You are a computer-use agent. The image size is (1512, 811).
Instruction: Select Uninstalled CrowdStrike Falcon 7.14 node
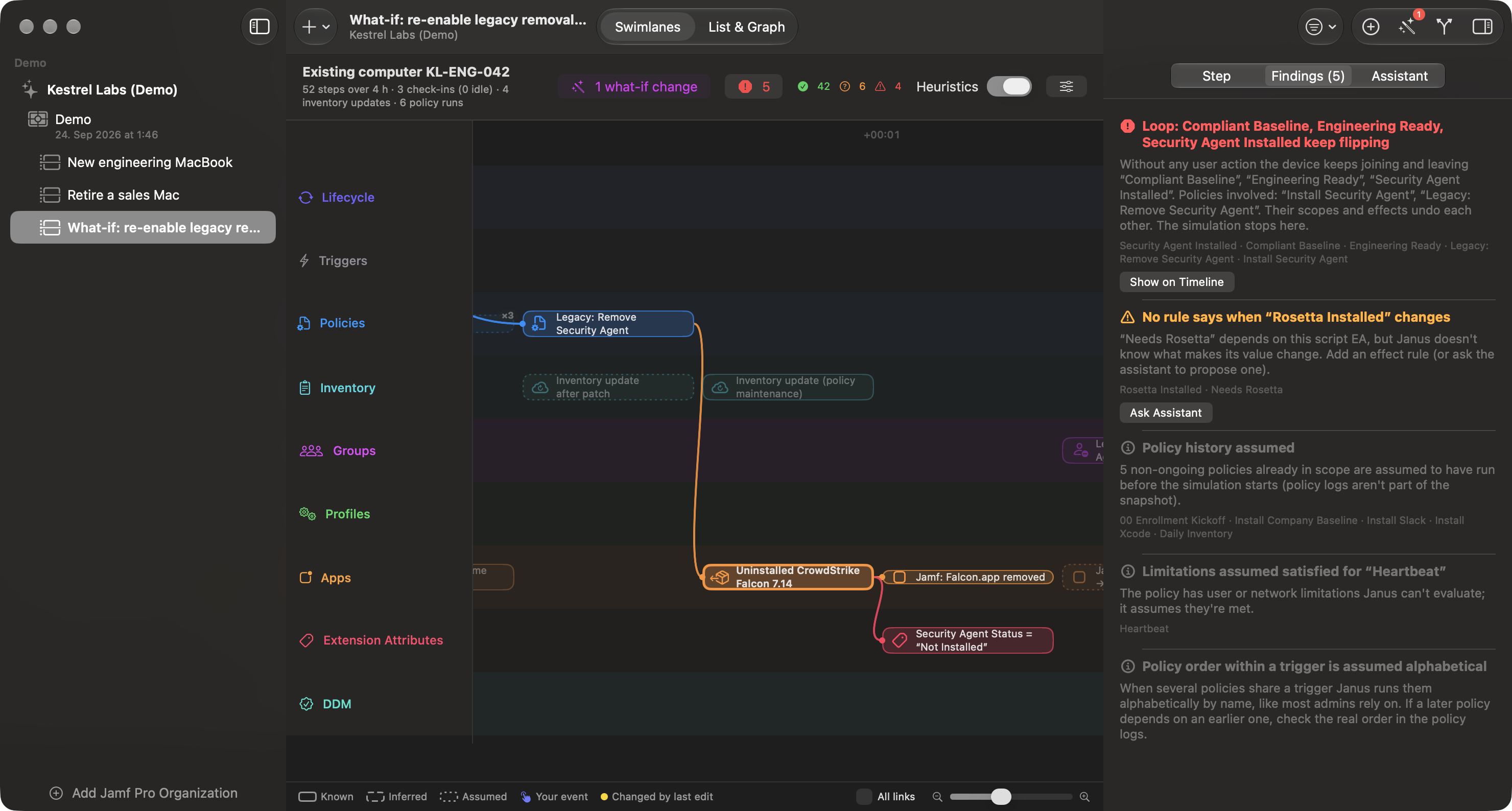[x=788, y=577]
